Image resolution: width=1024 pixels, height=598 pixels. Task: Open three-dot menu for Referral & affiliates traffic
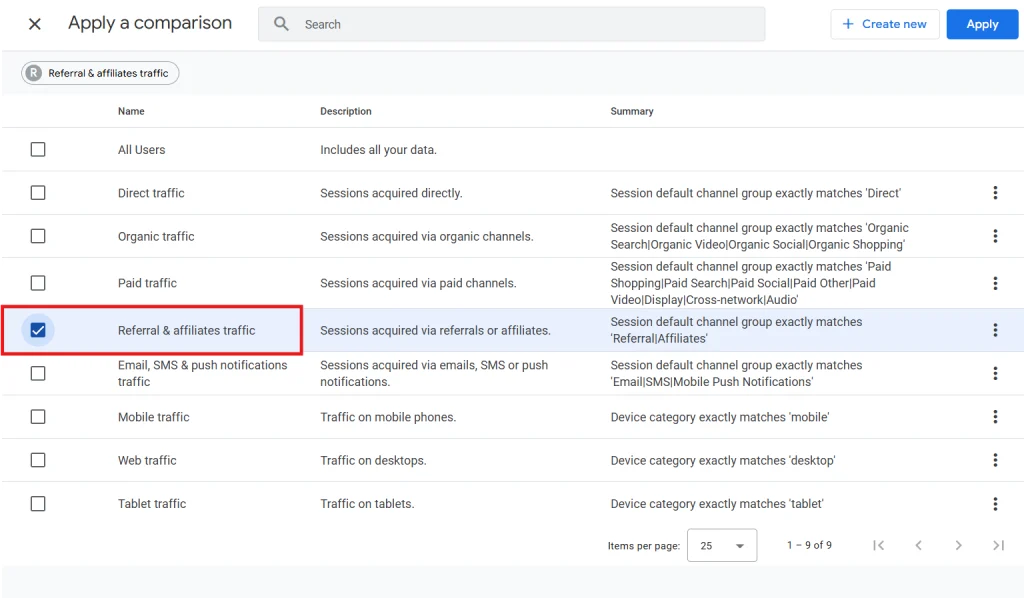(x=995, y=330)
